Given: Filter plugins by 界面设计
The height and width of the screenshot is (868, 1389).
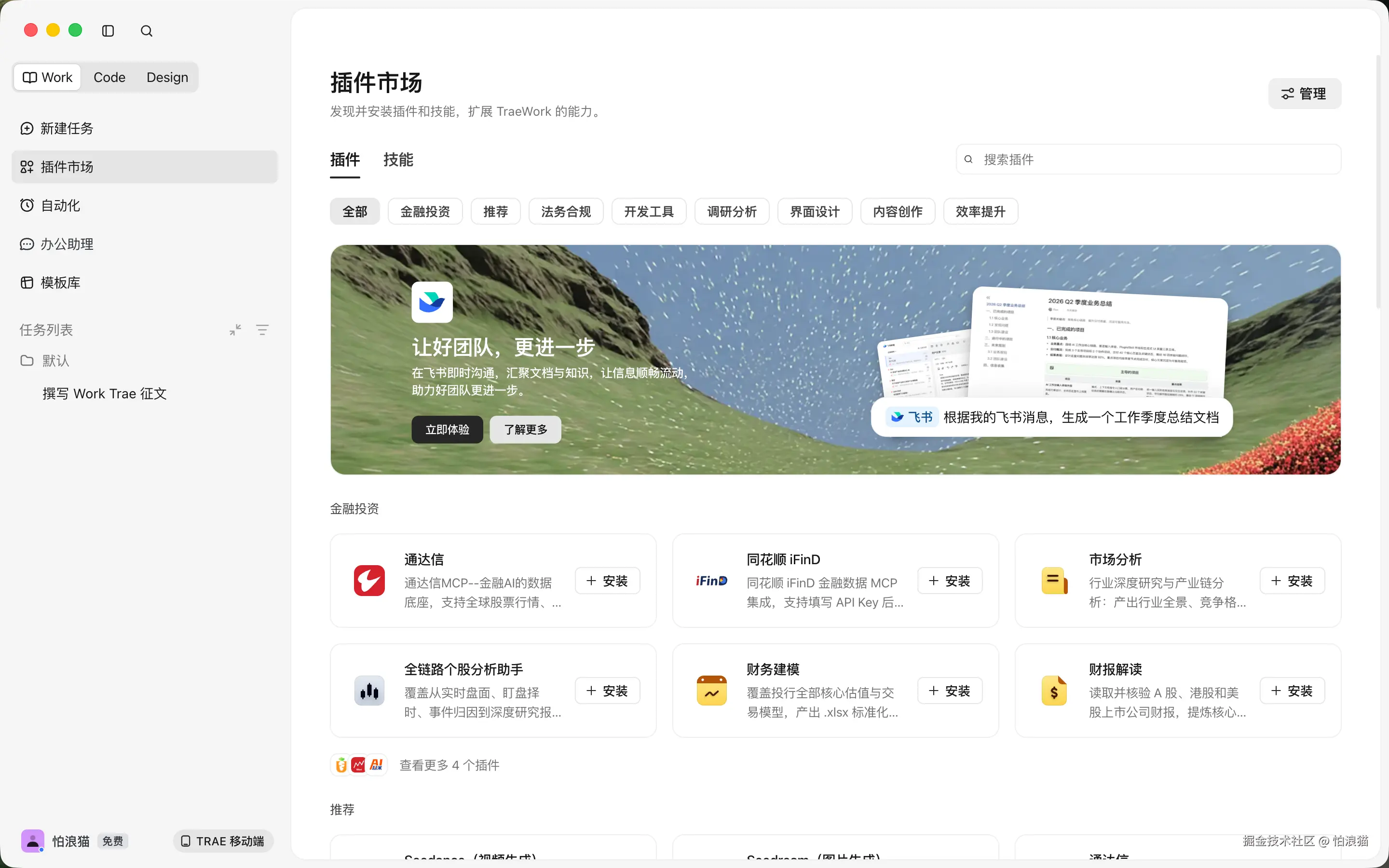Looking at the screenshot, I should click(815, 212).
